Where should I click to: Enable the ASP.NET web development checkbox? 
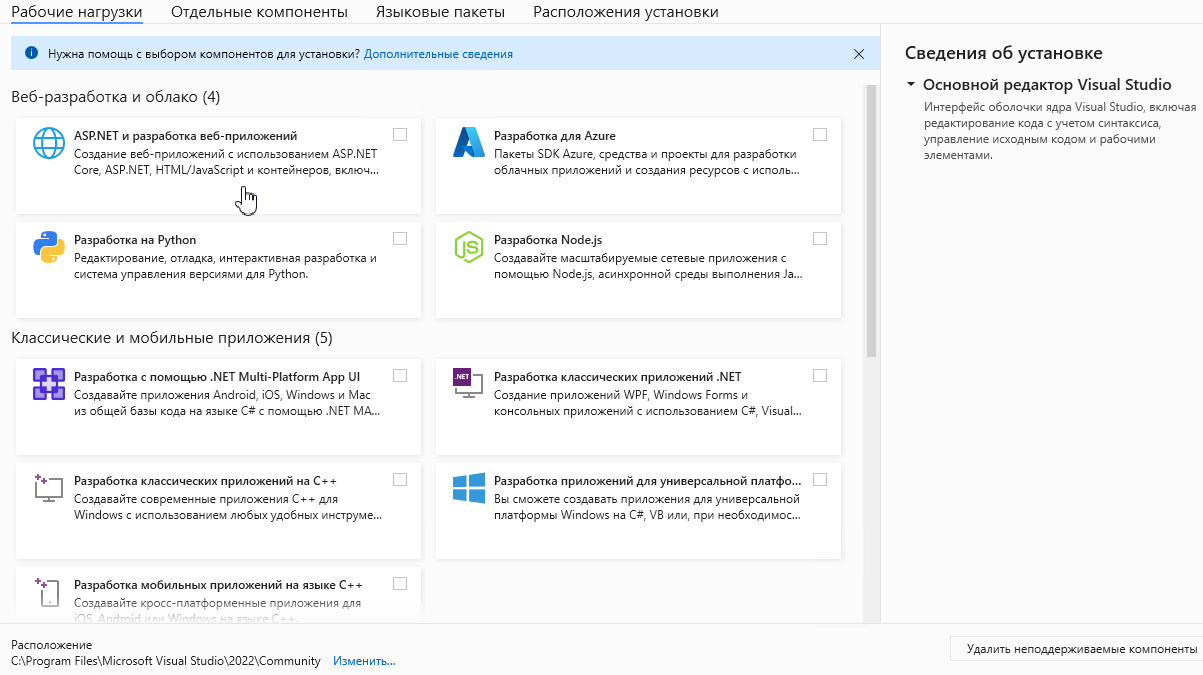click(400, 134)
